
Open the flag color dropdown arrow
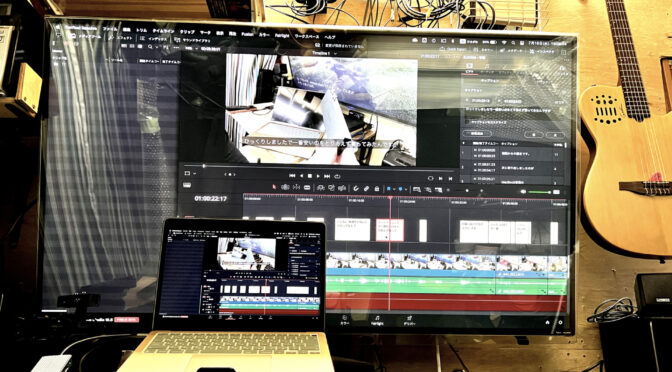coord(394,189)
